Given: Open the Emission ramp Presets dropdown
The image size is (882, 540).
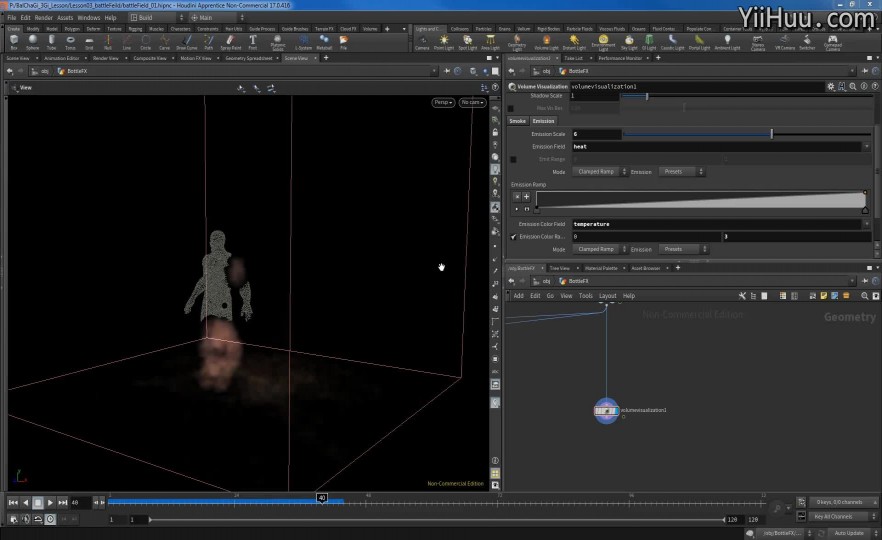Looking at the screenshot, I should 683,172.
